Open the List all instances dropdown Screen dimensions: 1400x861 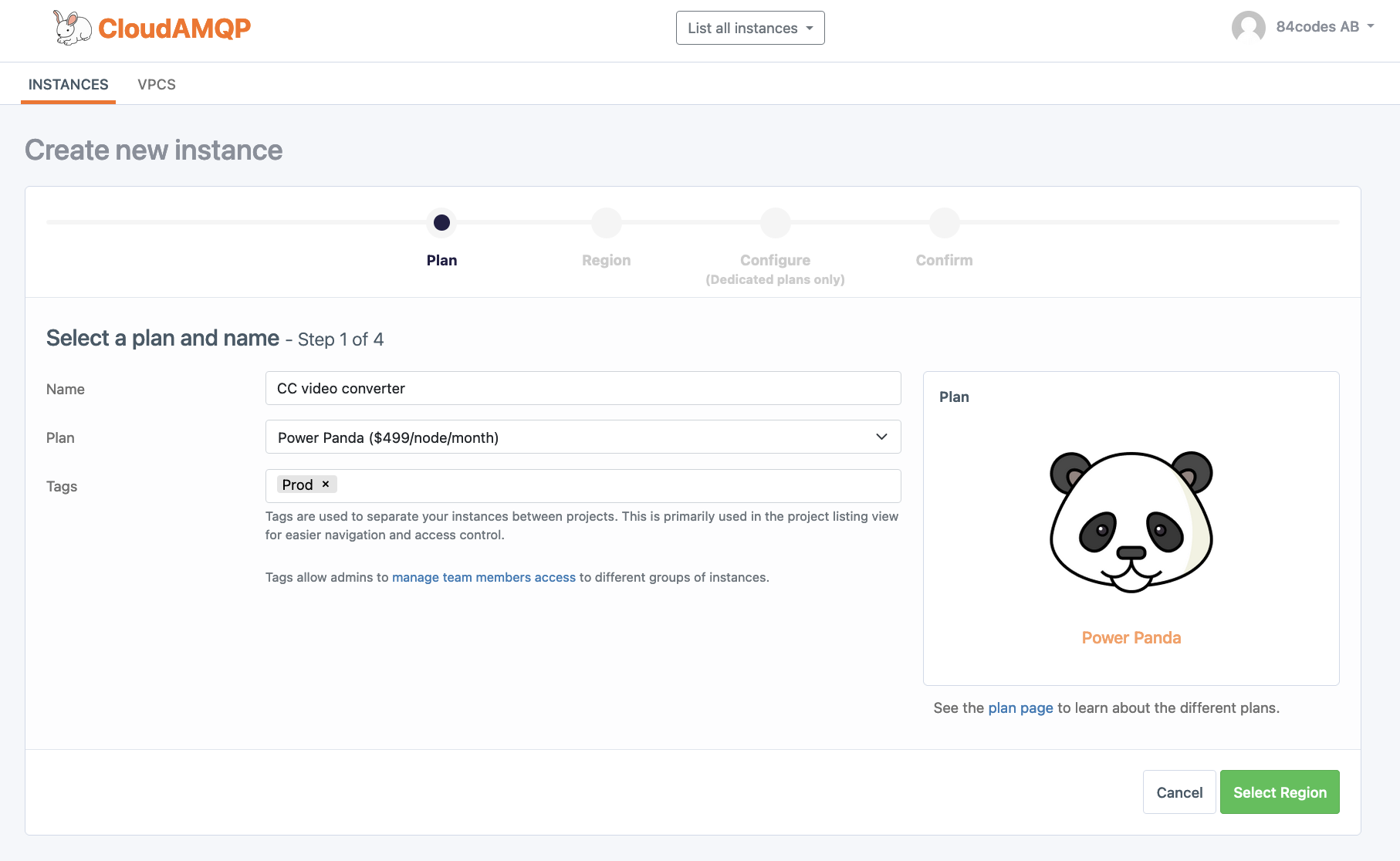[x=750, y=28]
